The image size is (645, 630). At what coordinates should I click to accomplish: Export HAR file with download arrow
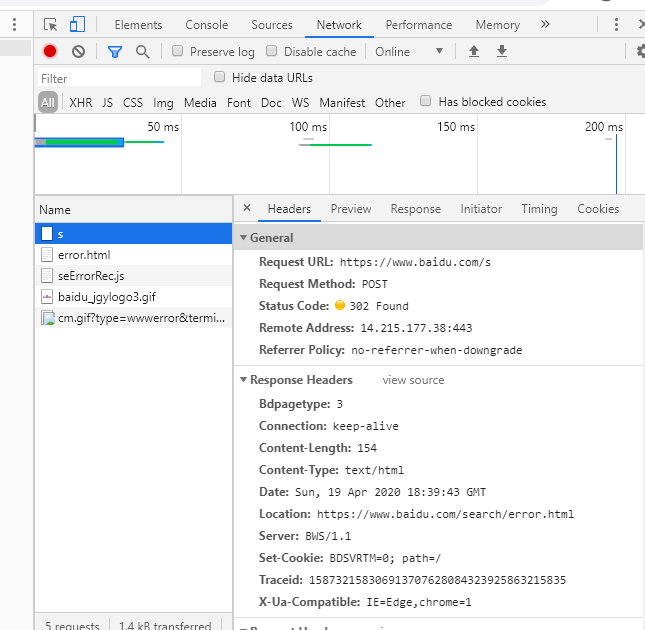point(502,51)
